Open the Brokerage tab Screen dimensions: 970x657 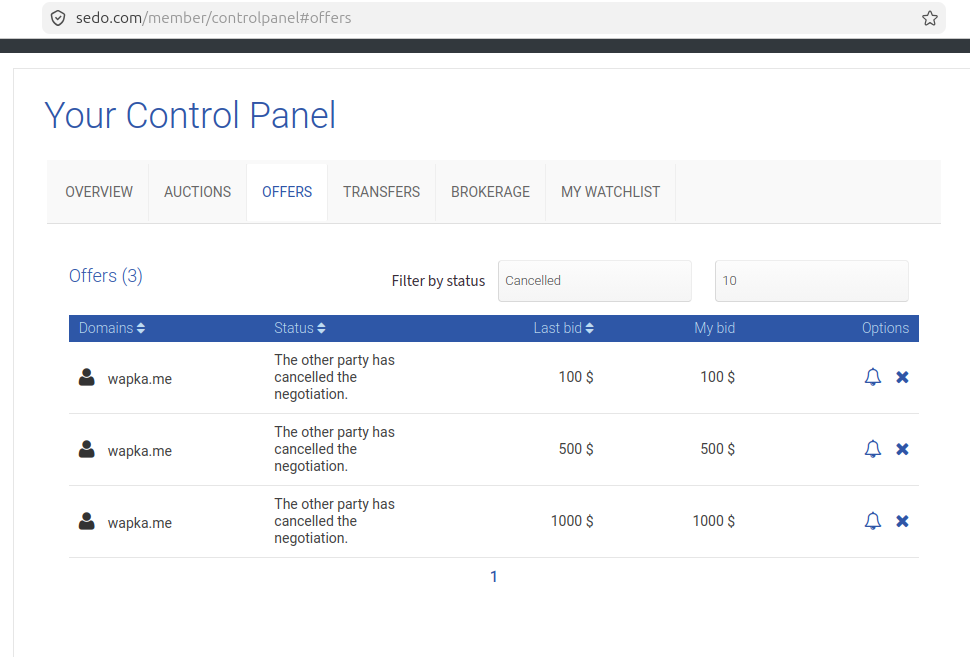(x=491, y=192)
